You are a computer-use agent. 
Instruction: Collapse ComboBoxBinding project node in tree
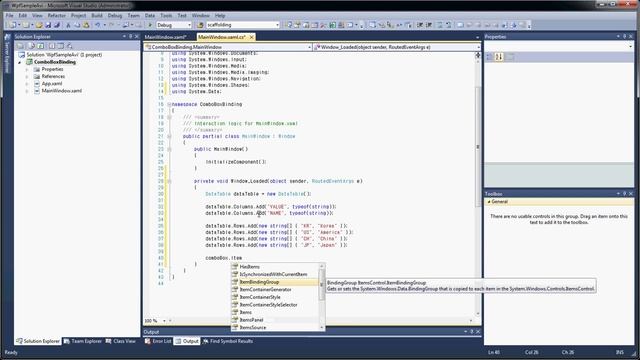tap(20, 62)
